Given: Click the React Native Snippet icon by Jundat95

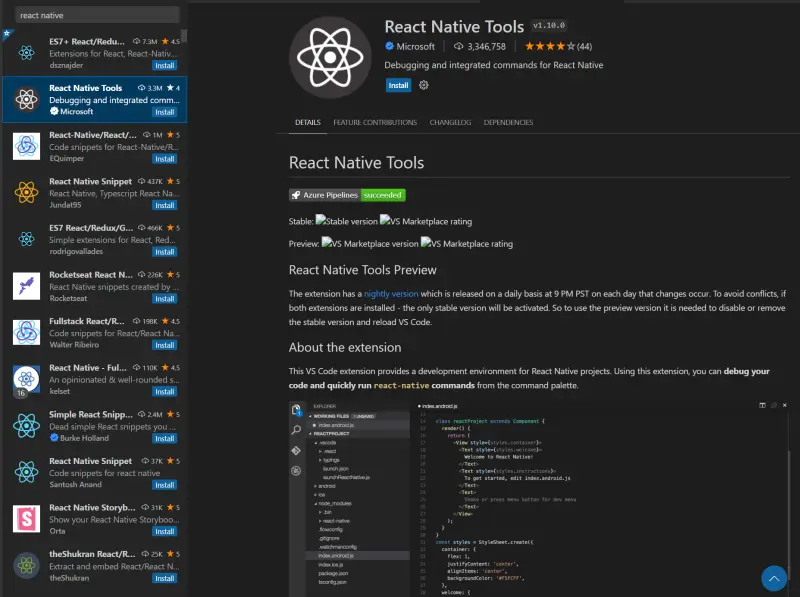Looking at the screenshot, I should [26, 192].
